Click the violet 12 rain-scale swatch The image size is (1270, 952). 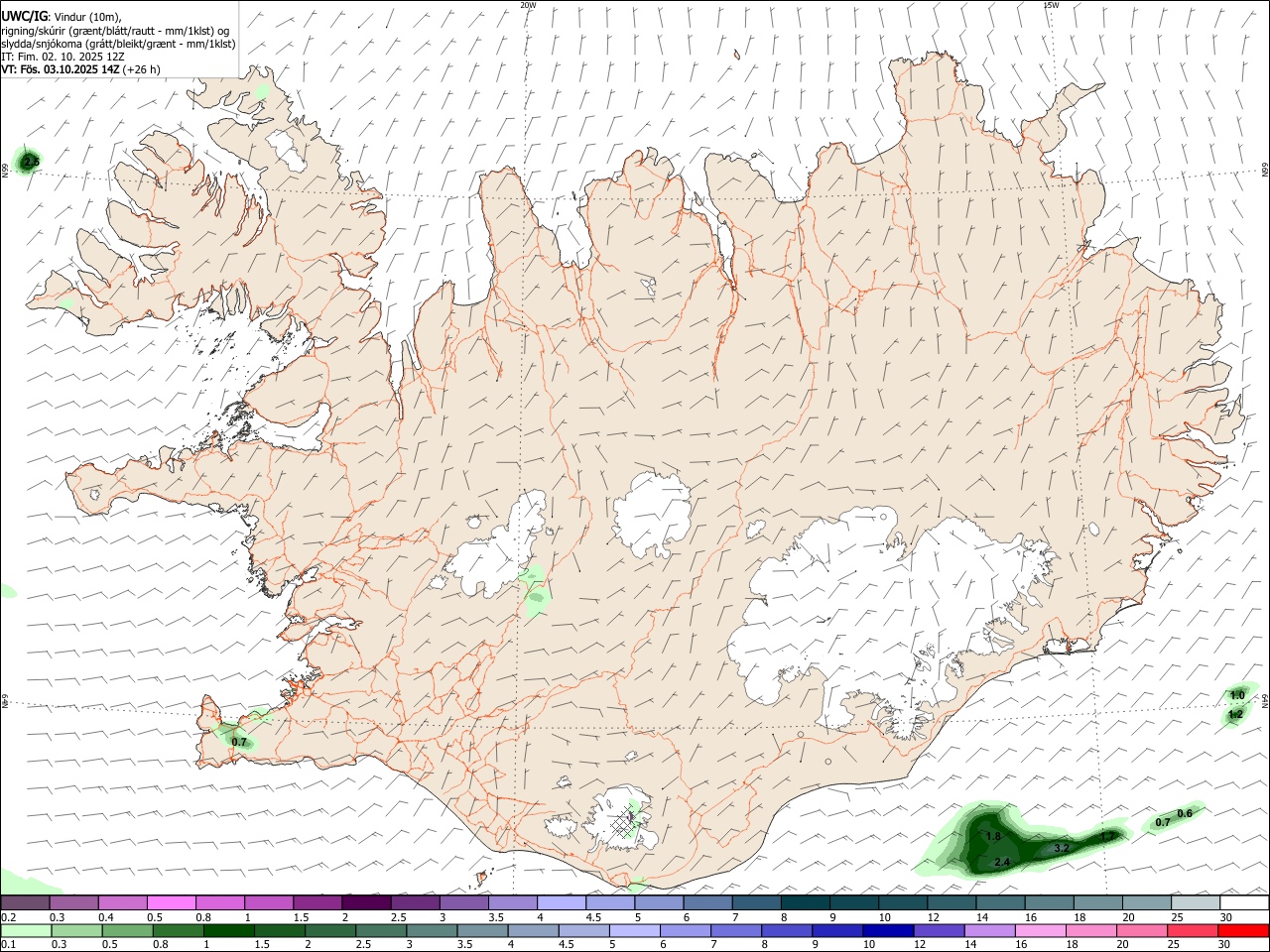click(x=938, y=930)
